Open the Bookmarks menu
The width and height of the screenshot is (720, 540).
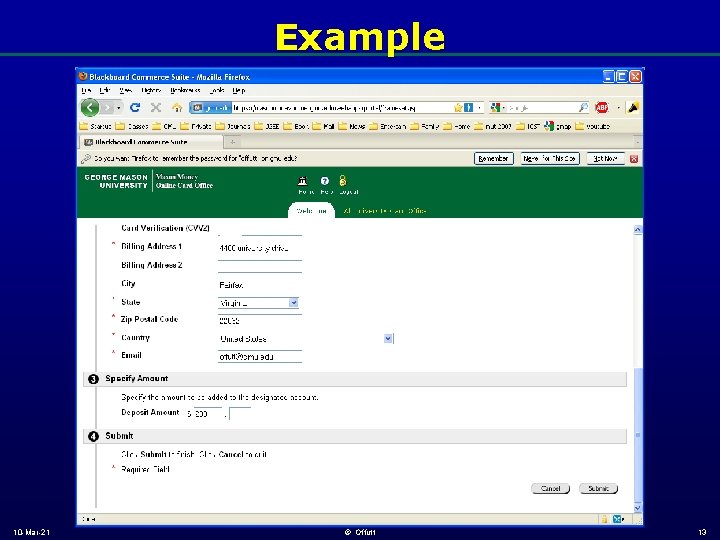[185, 90]
